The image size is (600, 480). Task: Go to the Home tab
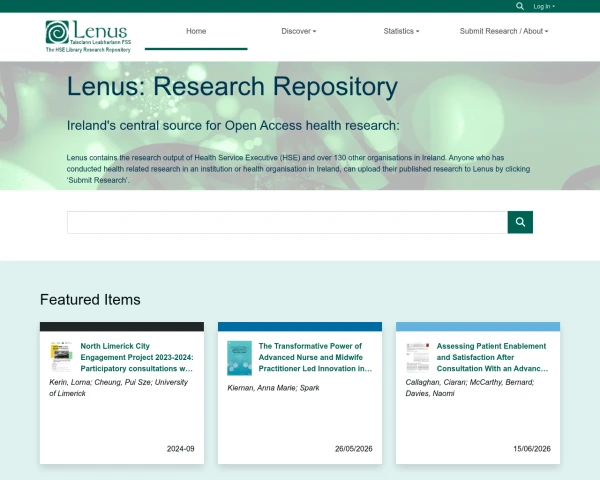point(196,31)
